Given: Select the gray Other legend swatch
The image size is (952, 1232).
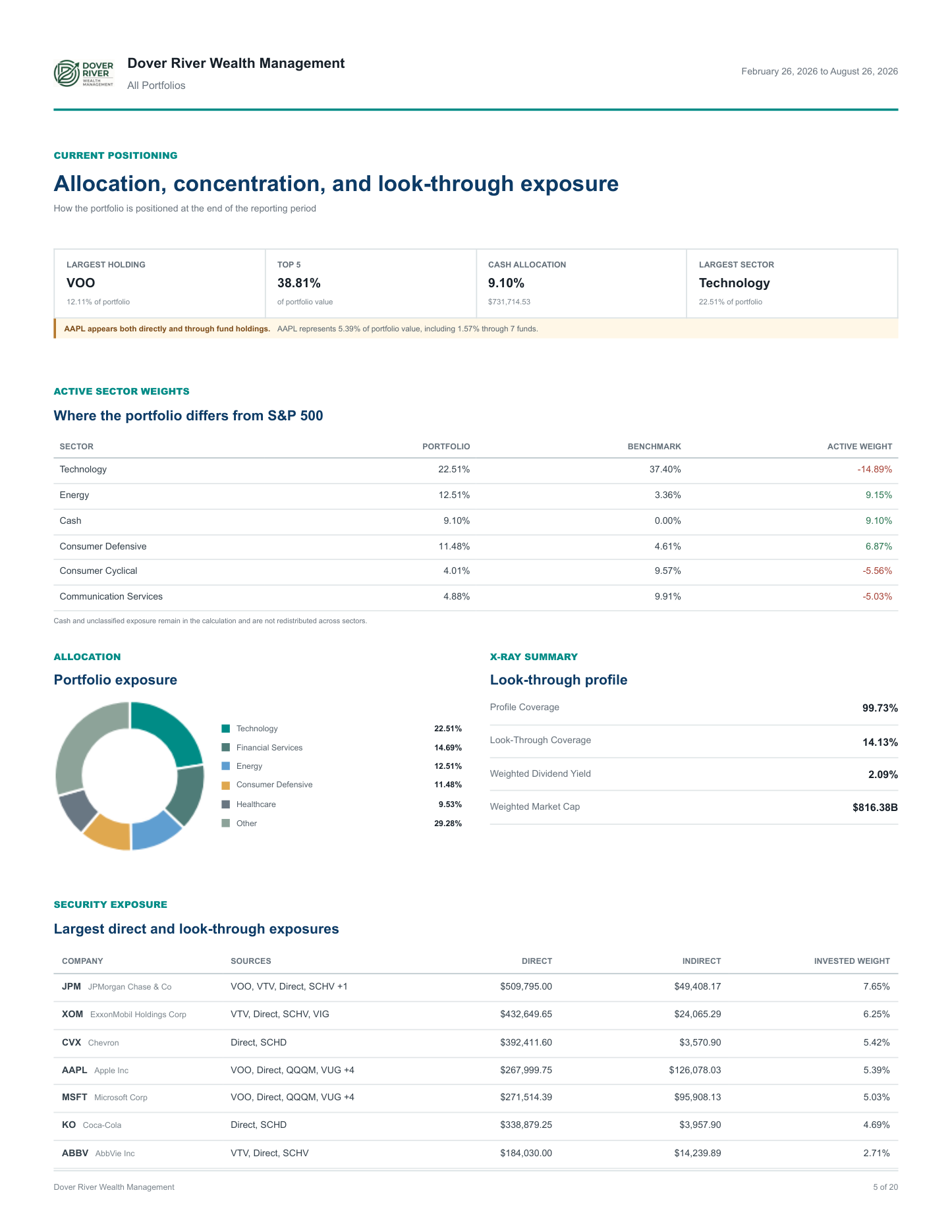Looking at the screenshot, I should [x=226, y=823].
